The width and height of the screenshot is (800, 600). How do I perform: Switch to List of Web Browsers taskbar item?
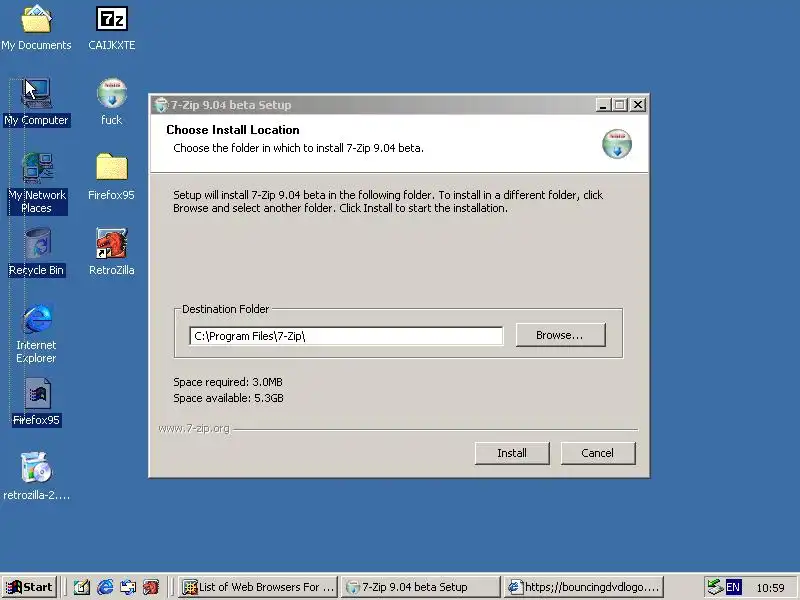[259, 587]
